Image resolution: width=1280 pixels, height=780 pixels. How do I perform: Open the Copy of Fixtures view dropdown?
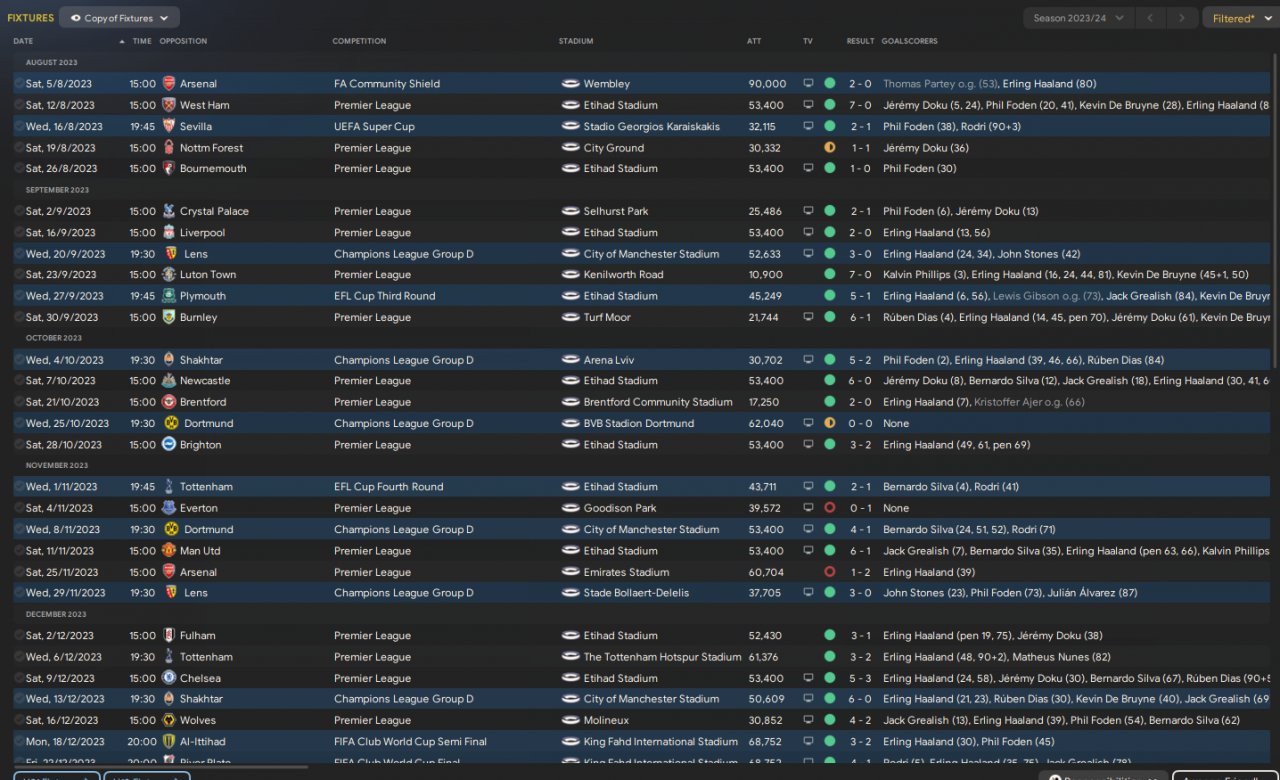120,18
